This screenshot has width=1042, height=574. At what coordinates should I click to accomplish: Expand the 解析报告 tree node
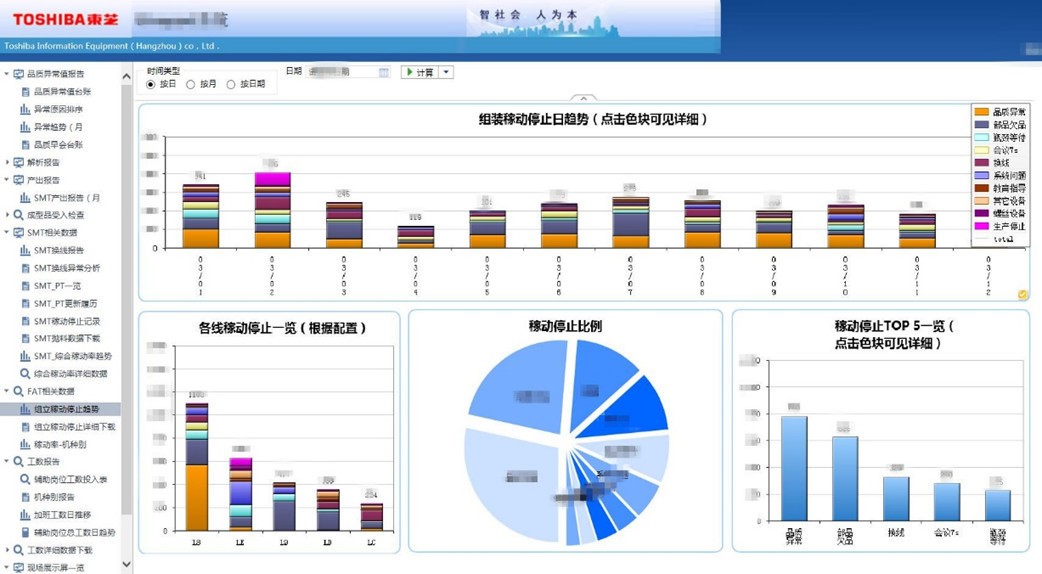click(7, 162)
